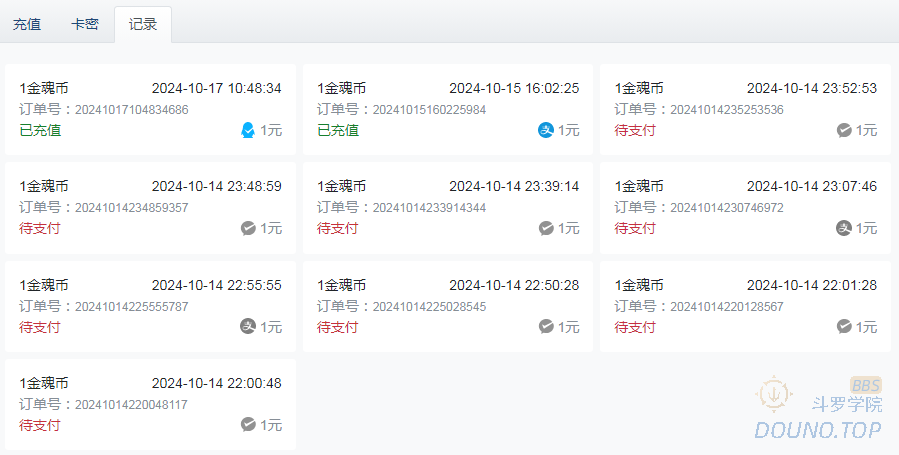The height and width of the screenshot is (455, 899).
Task: Click WeChat pay icon on 22:01:28 order
Action: point(844,326)
